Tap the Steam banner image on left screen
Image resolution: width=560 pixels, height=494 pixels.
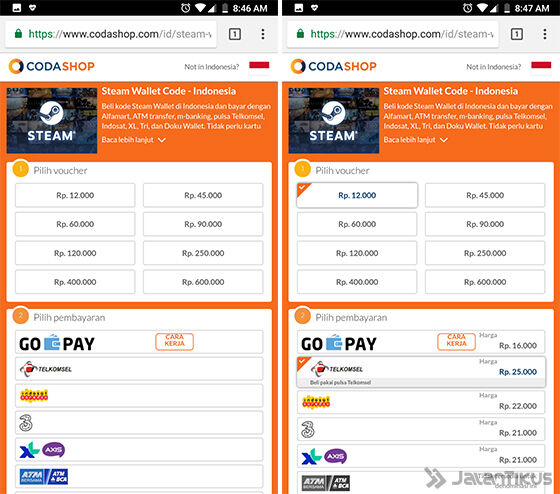(52, 120)
